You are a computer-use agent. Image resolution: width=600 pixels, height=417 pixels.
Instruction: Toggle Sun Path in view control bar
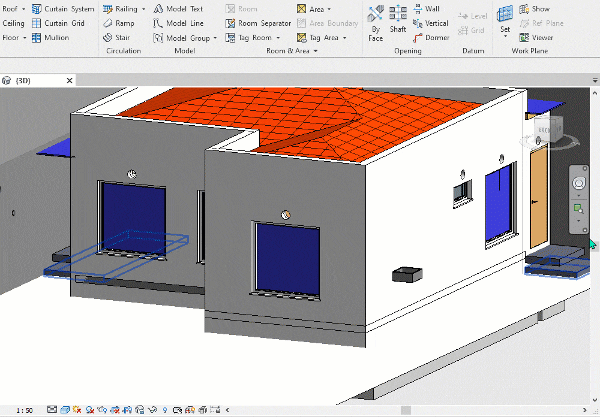pos(77,410)
